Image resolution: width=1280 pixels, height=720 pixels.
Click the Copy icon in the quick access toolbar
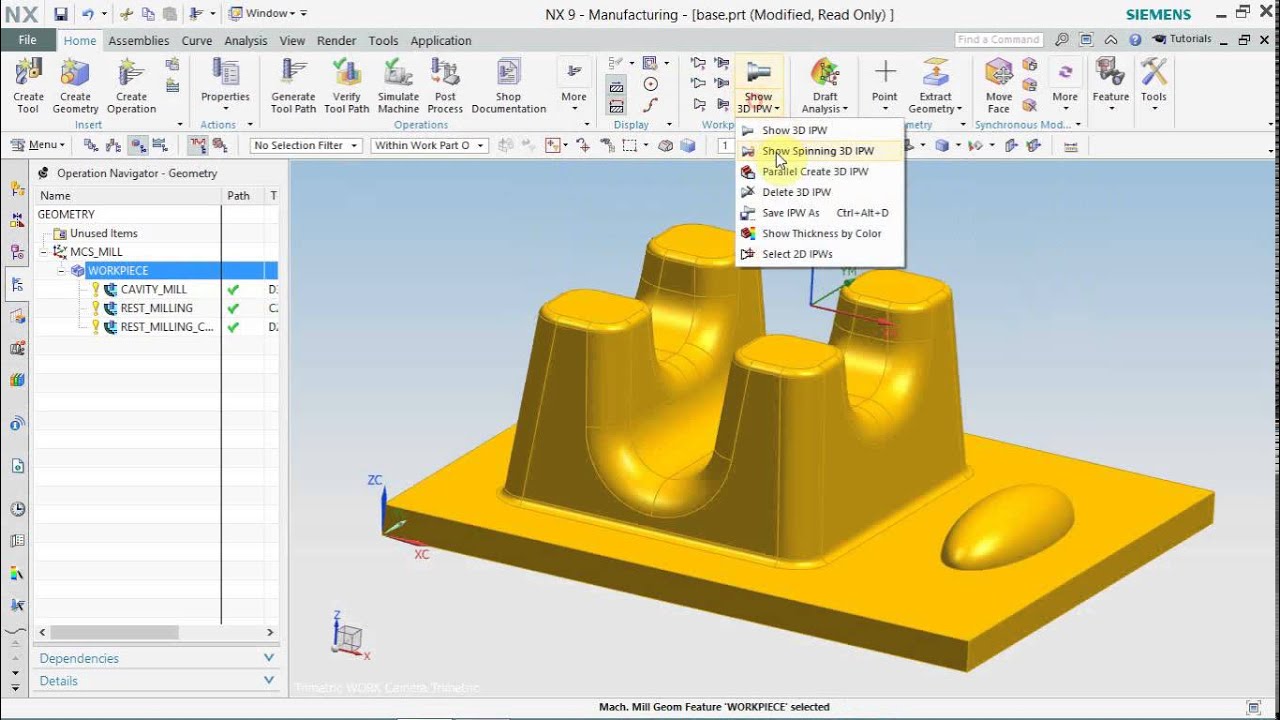pos(148,14)
